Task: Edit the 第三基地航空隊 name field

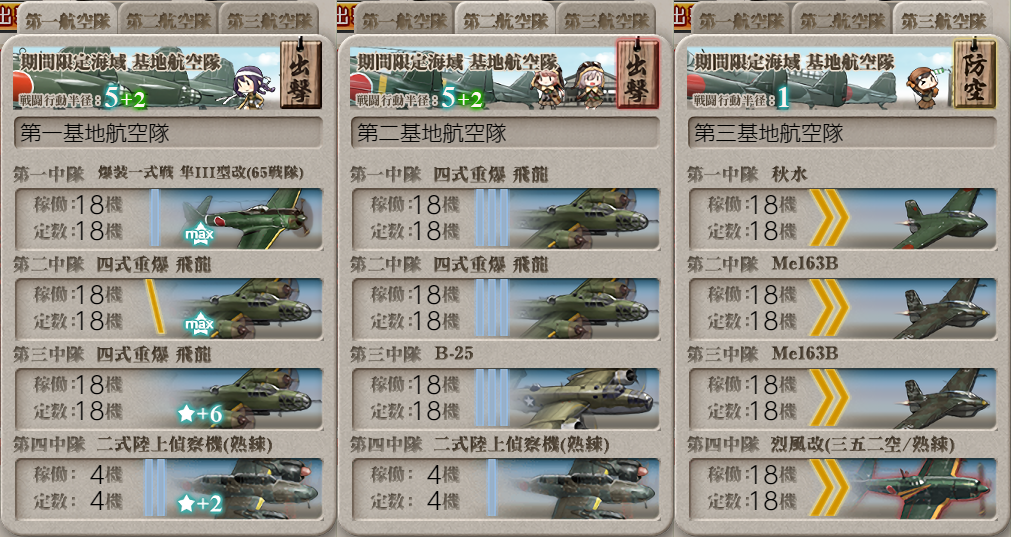Action: [x=841, y=133]
